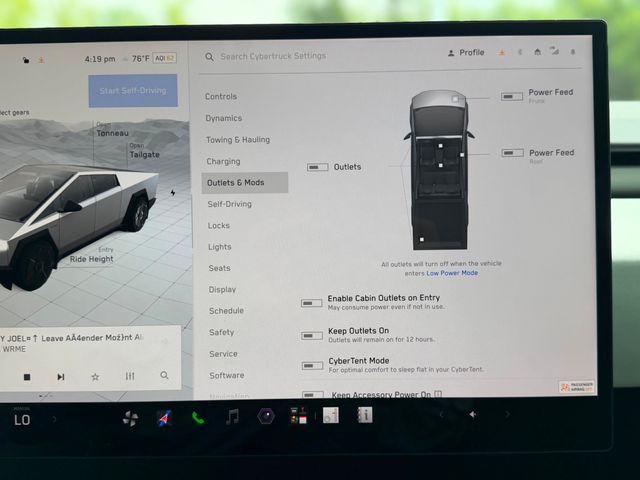Open the Display settings section
640x480 pixels.
tap(222, 289)
